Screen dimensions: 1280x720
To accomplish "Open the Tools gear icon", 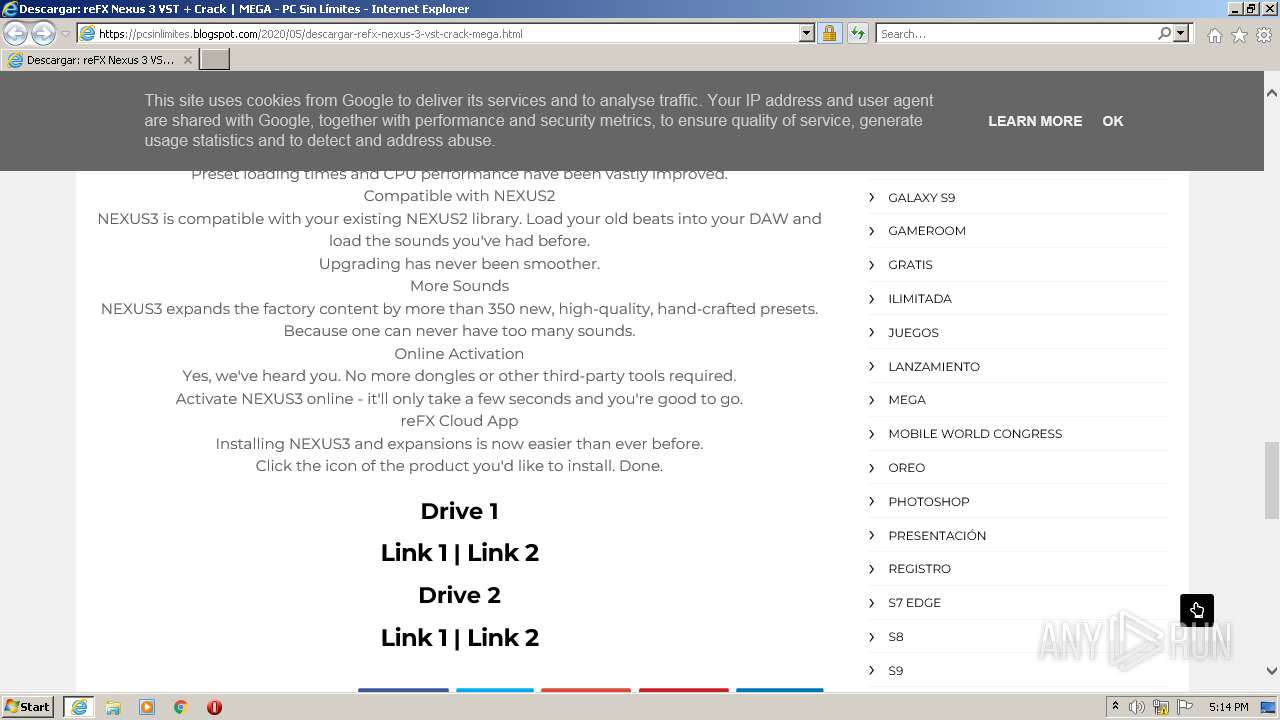I will coord(1264,35).
